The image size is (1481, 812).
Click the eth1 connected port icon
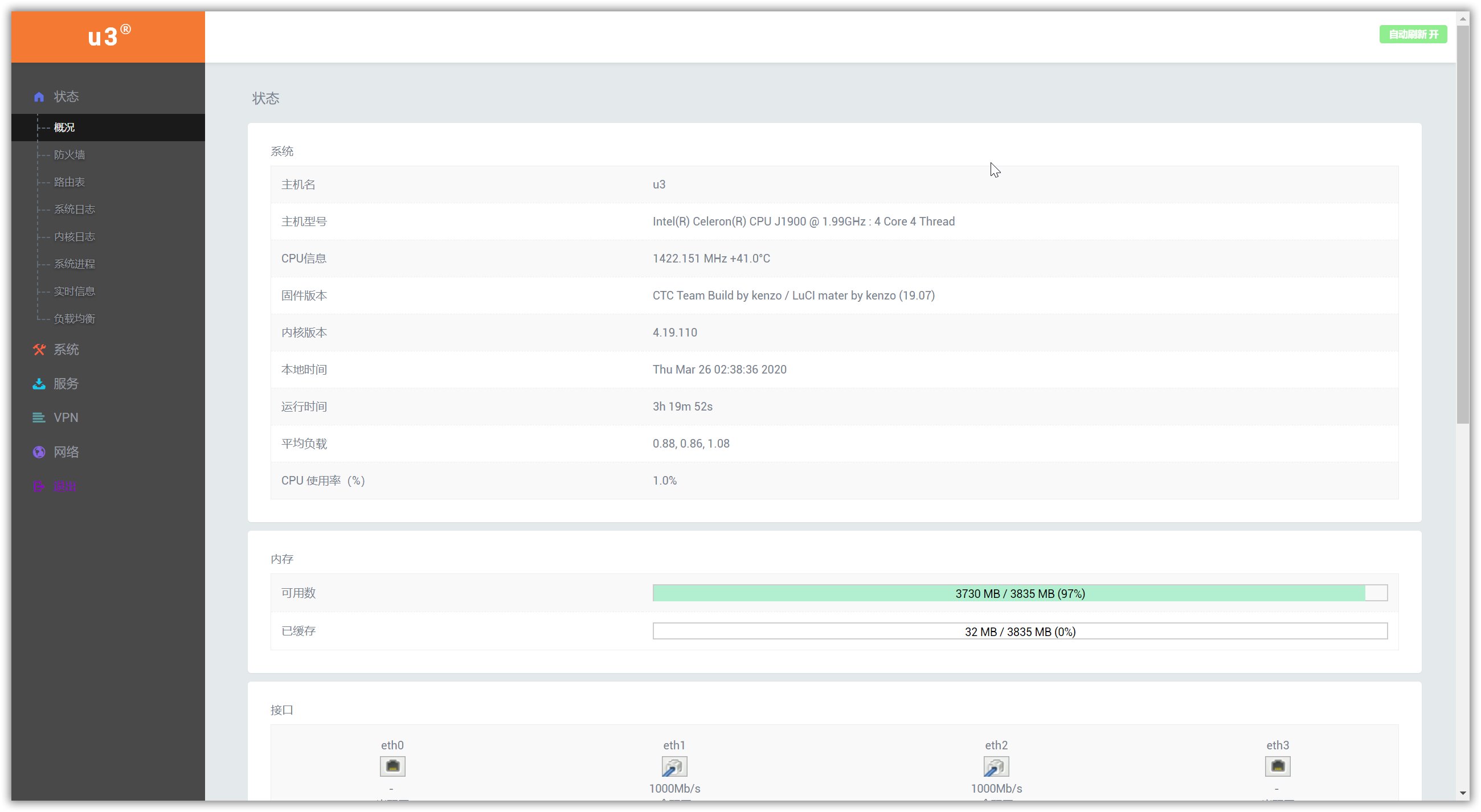674,766
